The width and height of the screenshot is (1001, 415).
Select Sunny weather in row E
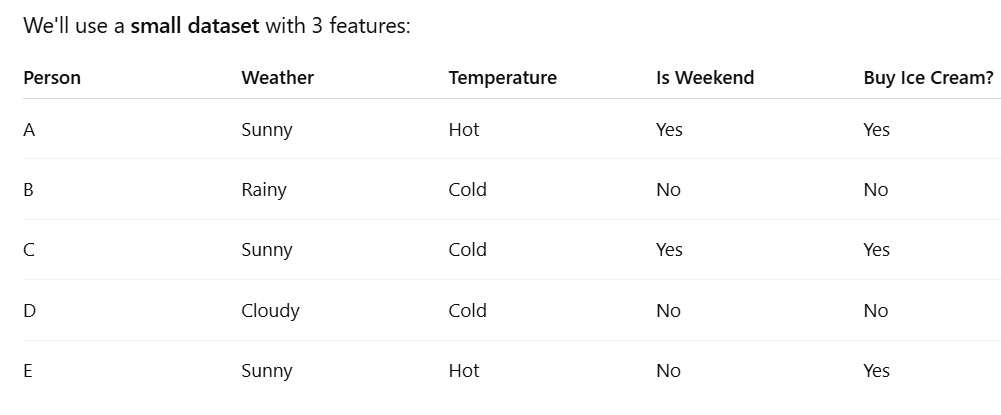267,372
